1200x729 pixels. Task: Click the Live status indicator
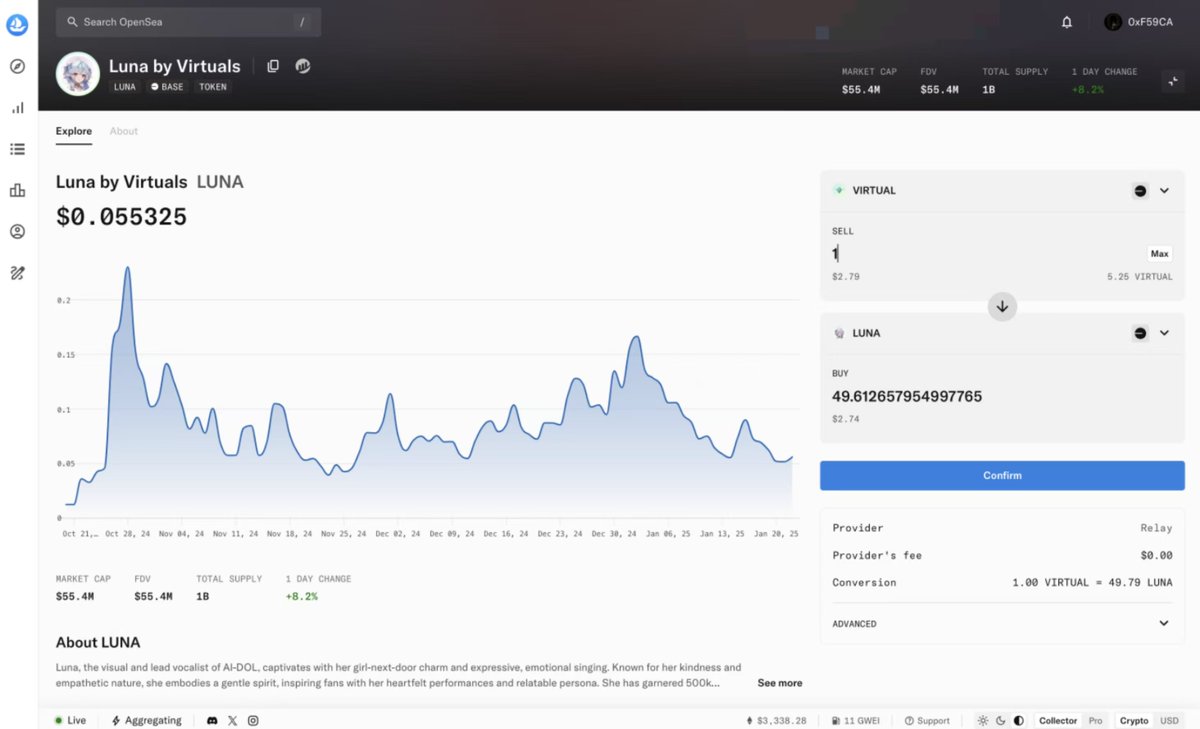point(70,720)
